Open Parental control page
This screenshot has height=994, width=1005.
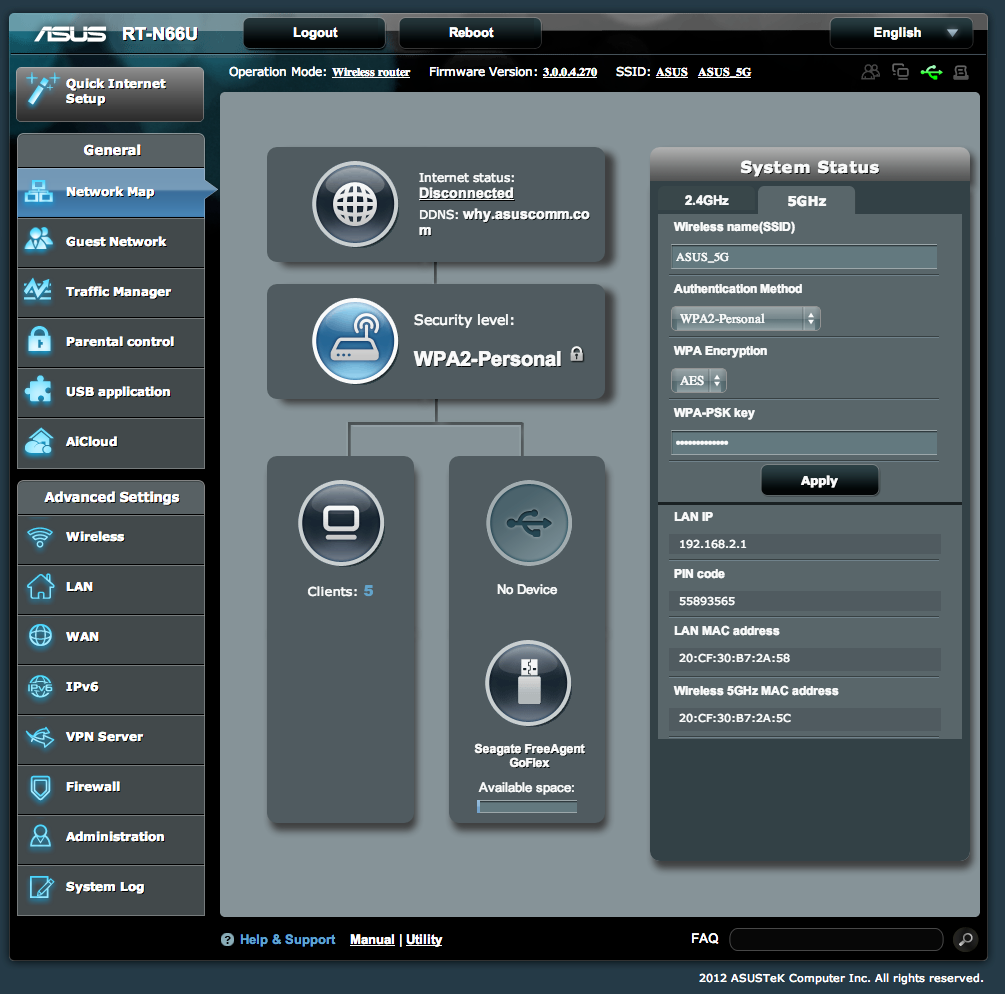tap(111, 342)
